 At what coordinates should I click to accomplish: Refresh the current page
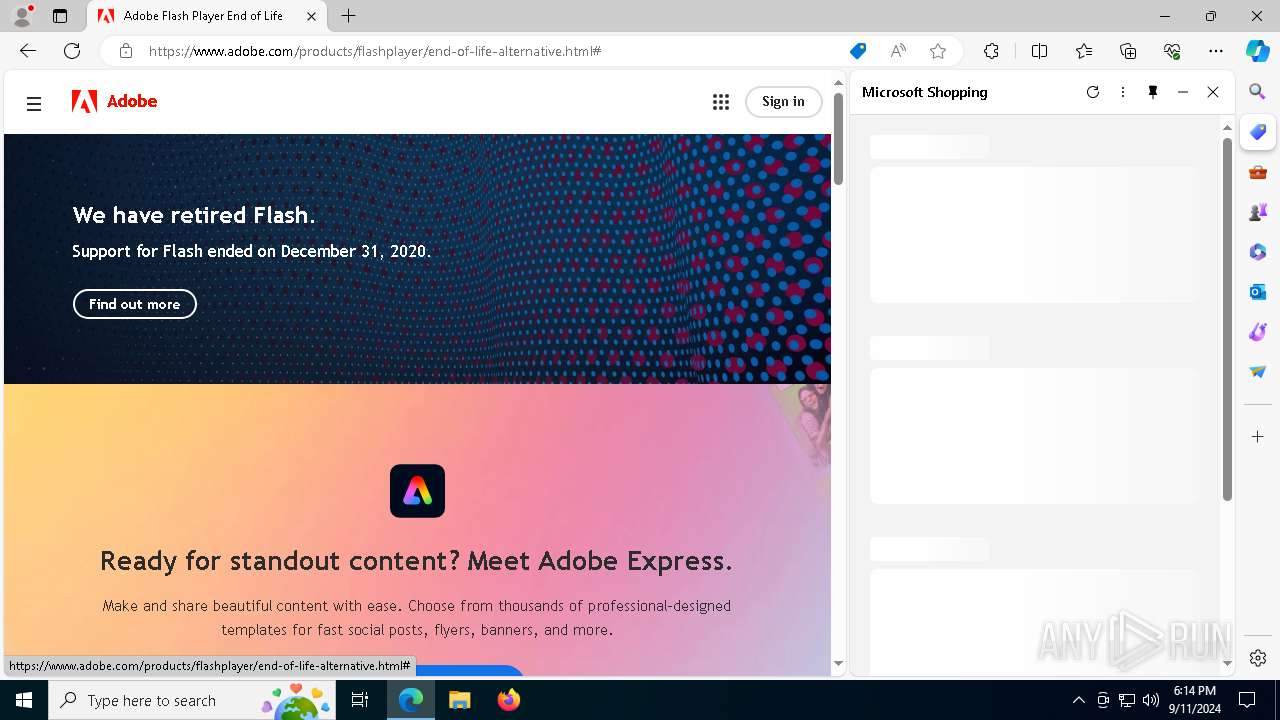click(72, 51)
